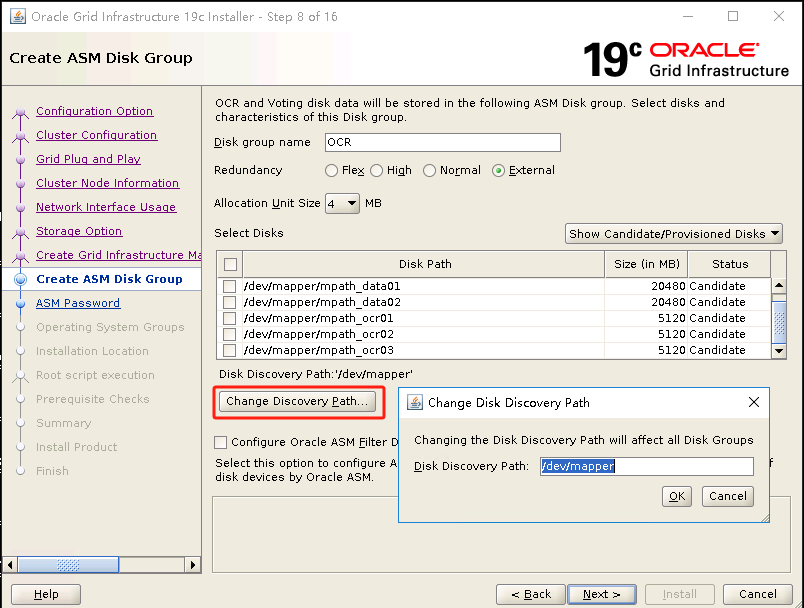Open the Help button

pyautogui.click(x=46, y=594)
